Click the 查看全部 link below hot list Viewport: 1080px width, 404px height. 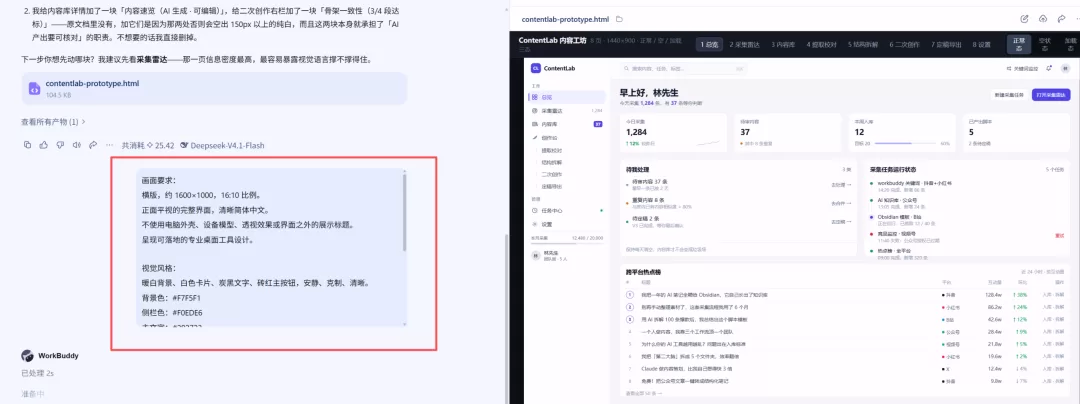pyautogui.click(x=643, y=394)
